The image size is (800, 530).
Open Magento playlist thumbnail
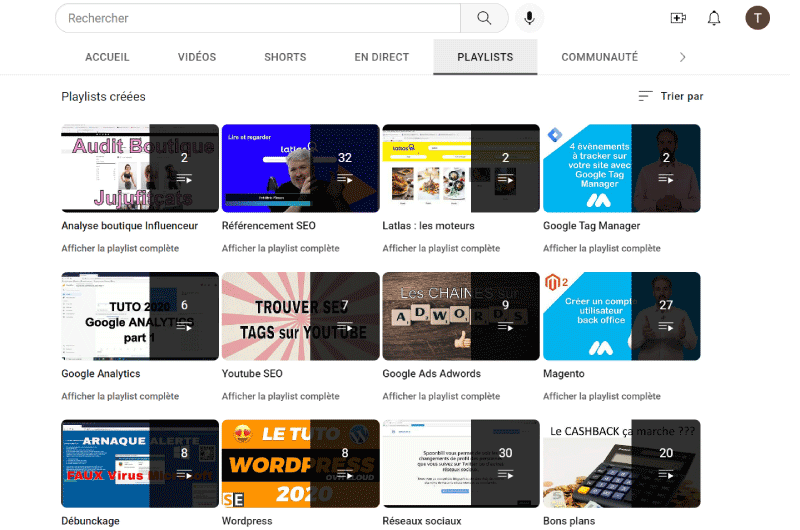621,316
